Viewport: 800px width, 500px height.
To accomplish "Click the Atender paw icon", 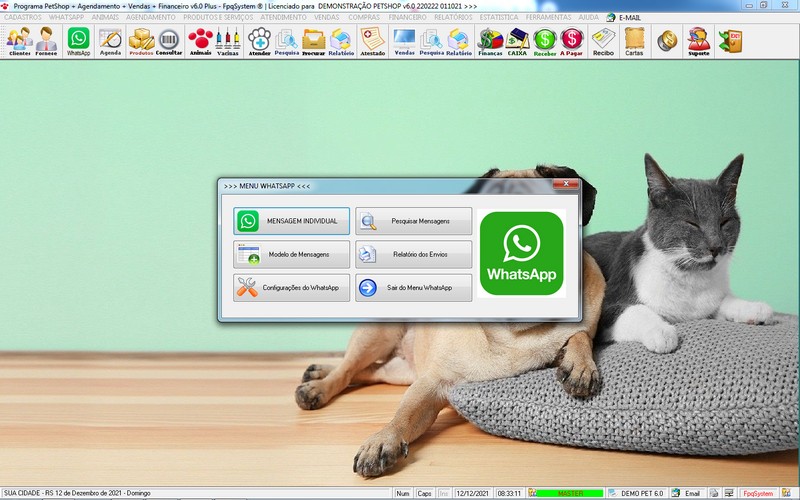I will (259, 41).
